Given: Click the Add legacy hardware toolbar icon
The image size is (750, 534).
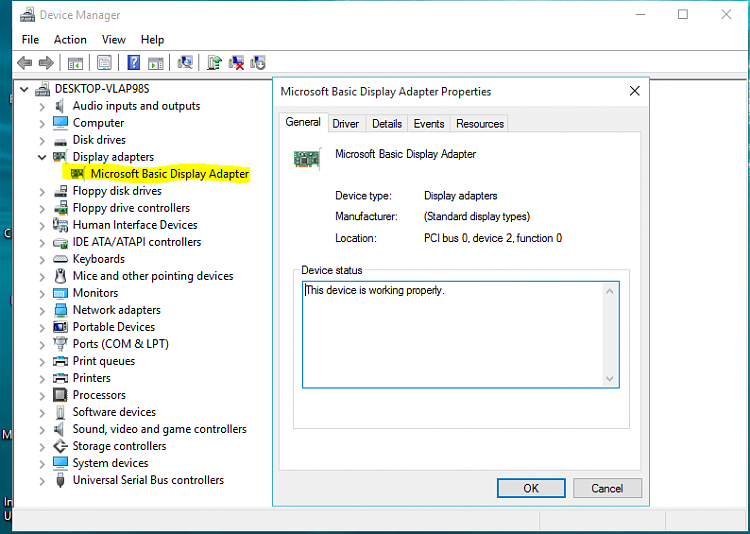Looking at the screenshot, I should point(258,63).
